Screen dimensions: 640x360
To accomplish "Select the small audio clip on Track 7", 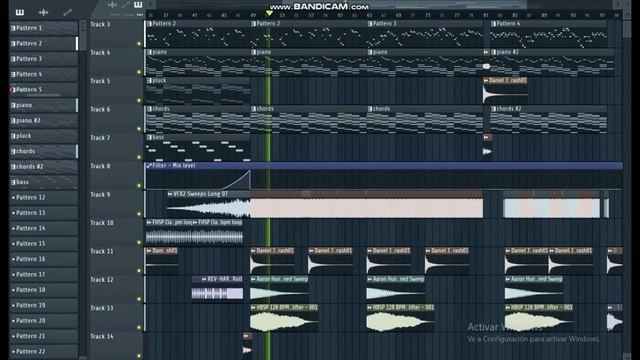I will click(x=487, y=147).
